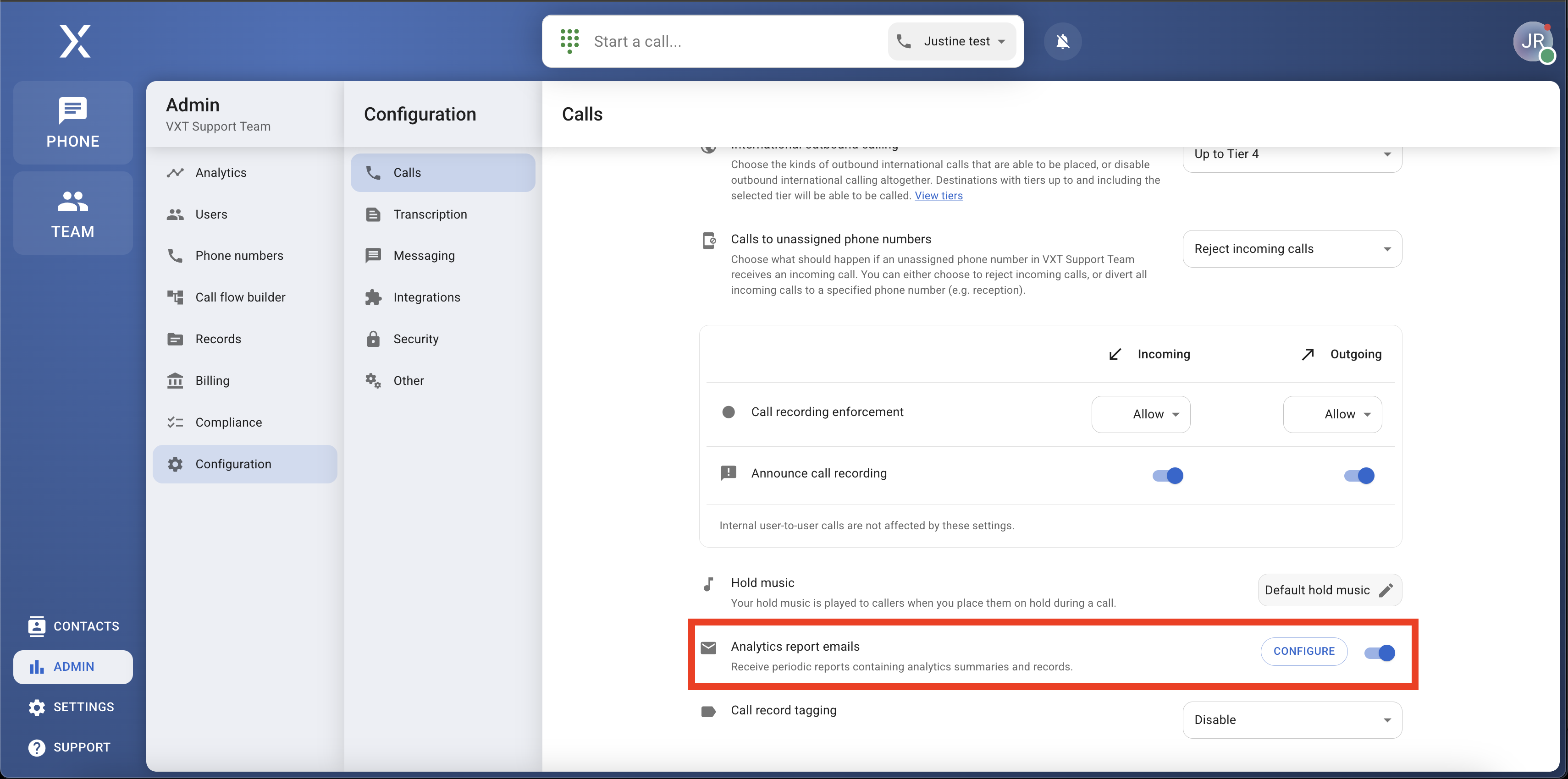Go to CONTACTS in the sidebar
This screenshot has height=779, width=1568.
(x=73, y=626)
